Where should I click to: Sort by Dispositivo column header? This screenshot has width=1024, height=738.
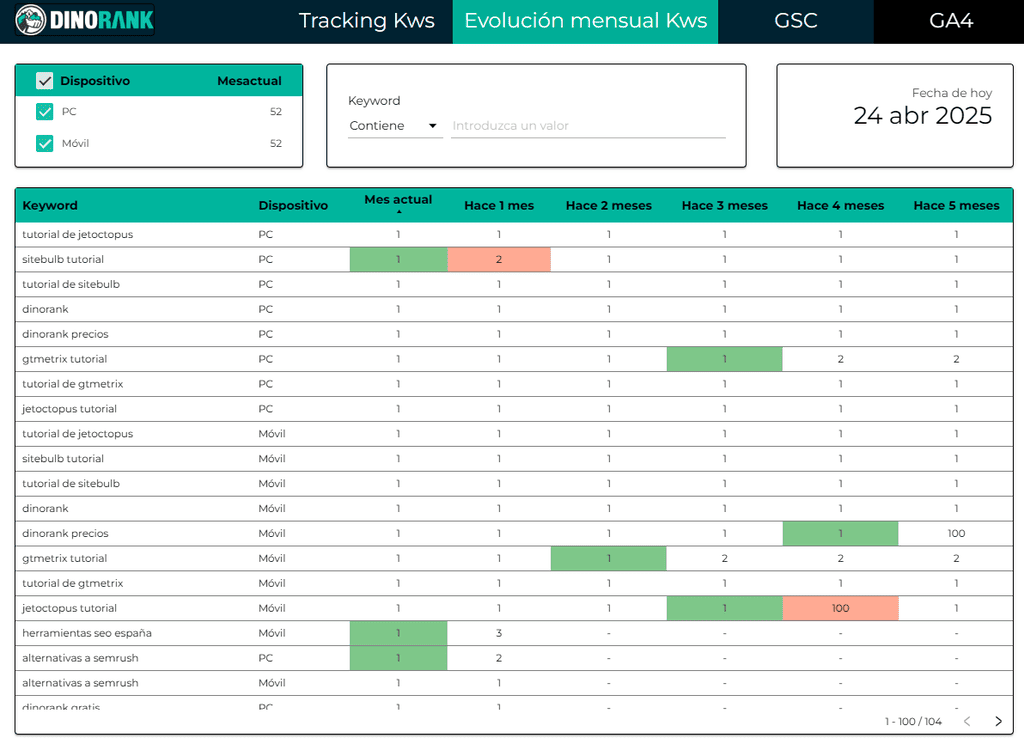click(x=293, y=205)
